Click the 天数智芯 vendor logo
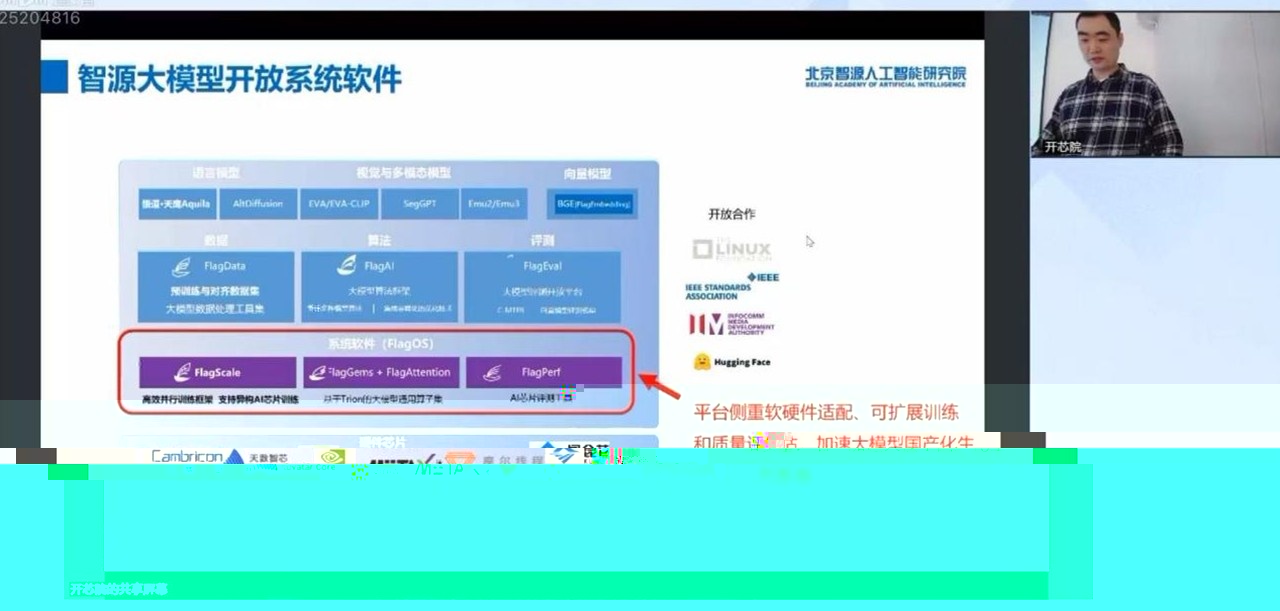 coord(257,458)
